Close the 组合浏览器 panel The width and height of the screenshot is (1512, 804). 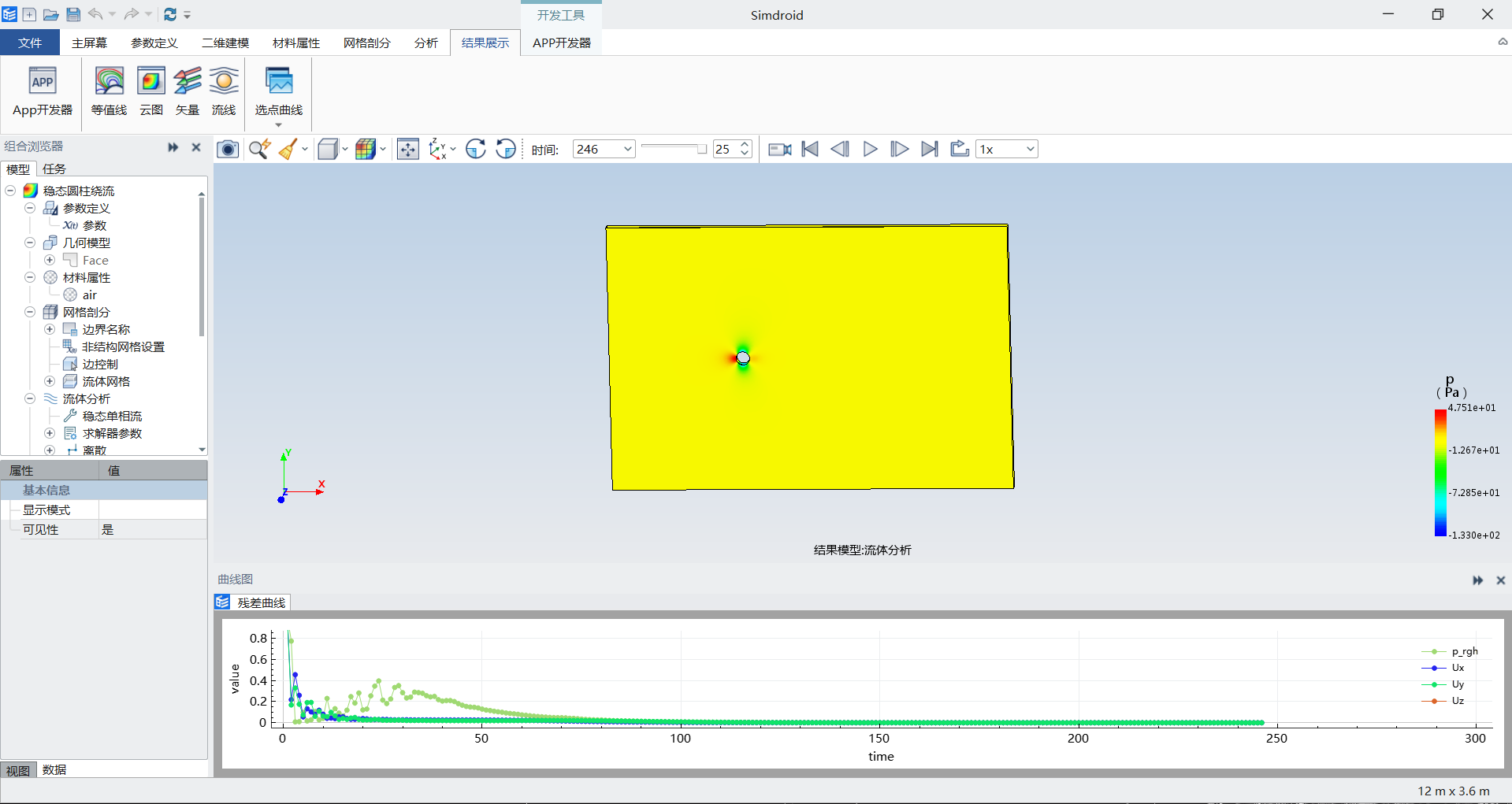point(196,147)
